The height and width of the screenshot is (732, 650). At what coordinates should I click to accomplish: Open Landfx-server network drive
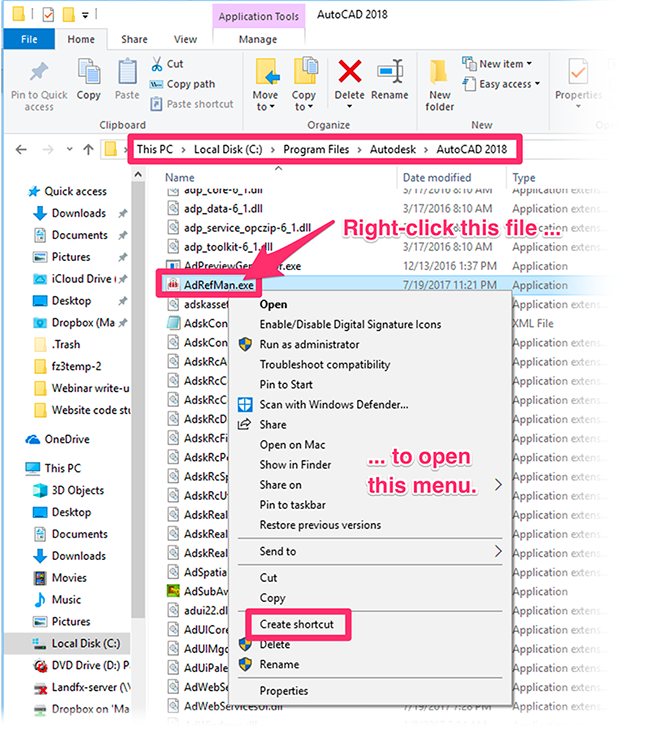[90, 687]
